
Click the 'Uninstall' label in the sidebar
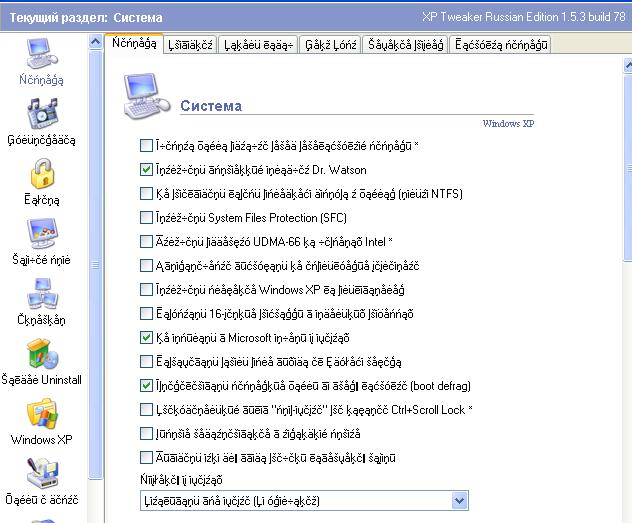[61, 380]
